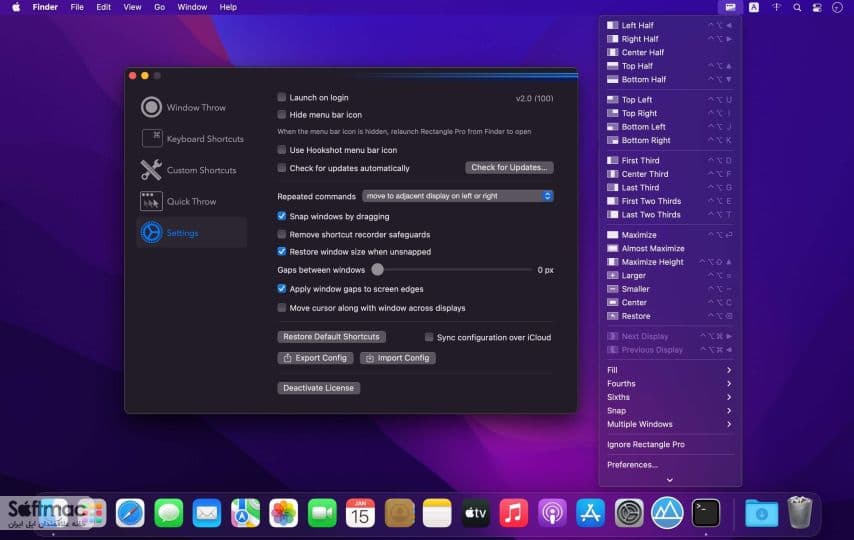This screenshot has height=540, width=854.
Task: Expand the Snap submenu
Action: pos(669,410)
